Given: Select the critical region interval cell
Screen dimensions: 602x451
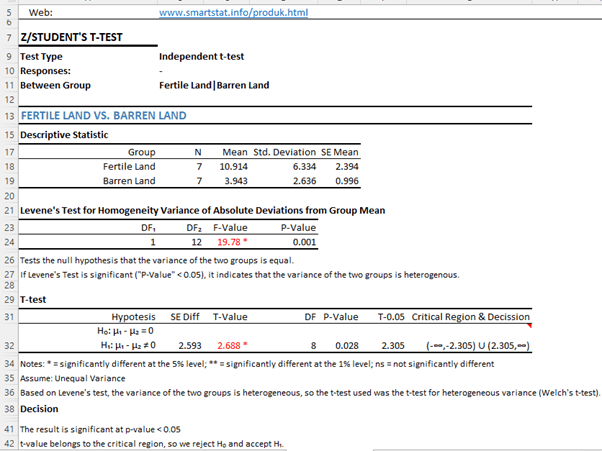Looking at the screenshot, I should point(470,345).
